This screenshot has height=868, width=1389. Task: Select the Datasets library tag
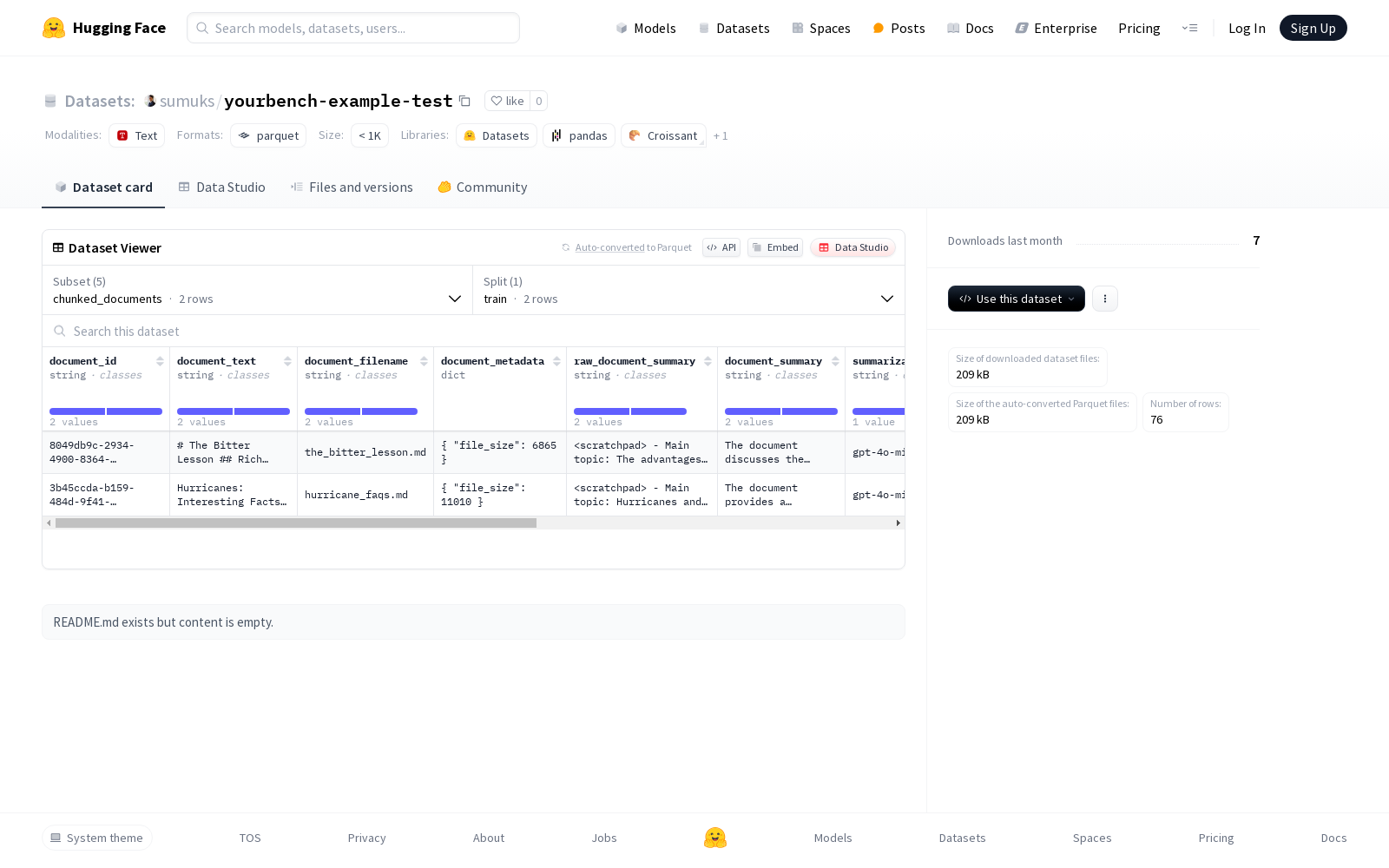497,135
